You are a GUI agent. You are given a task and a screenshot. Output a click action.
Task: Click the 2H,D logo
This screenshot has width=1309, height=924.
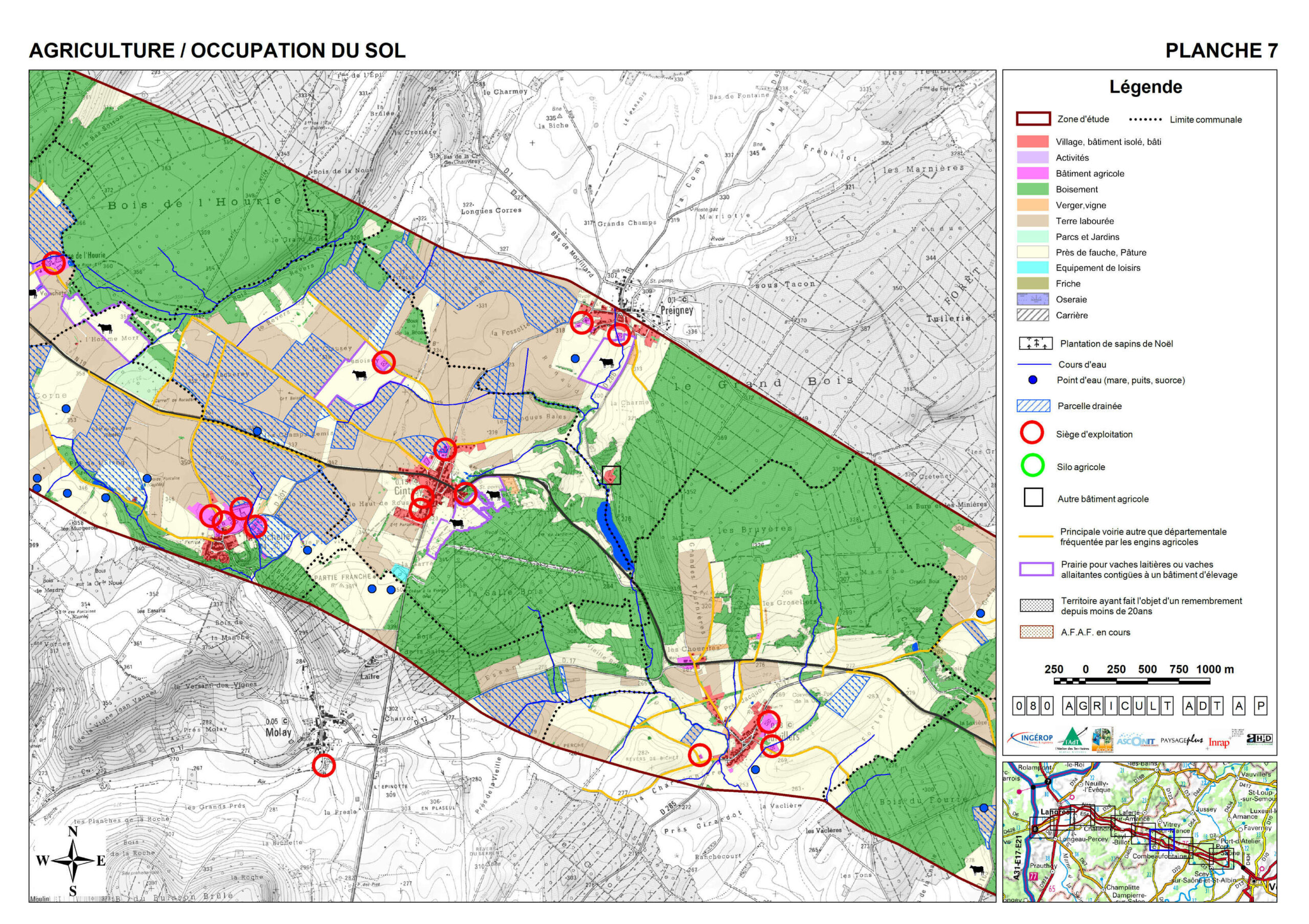(x=1260, y=738)
